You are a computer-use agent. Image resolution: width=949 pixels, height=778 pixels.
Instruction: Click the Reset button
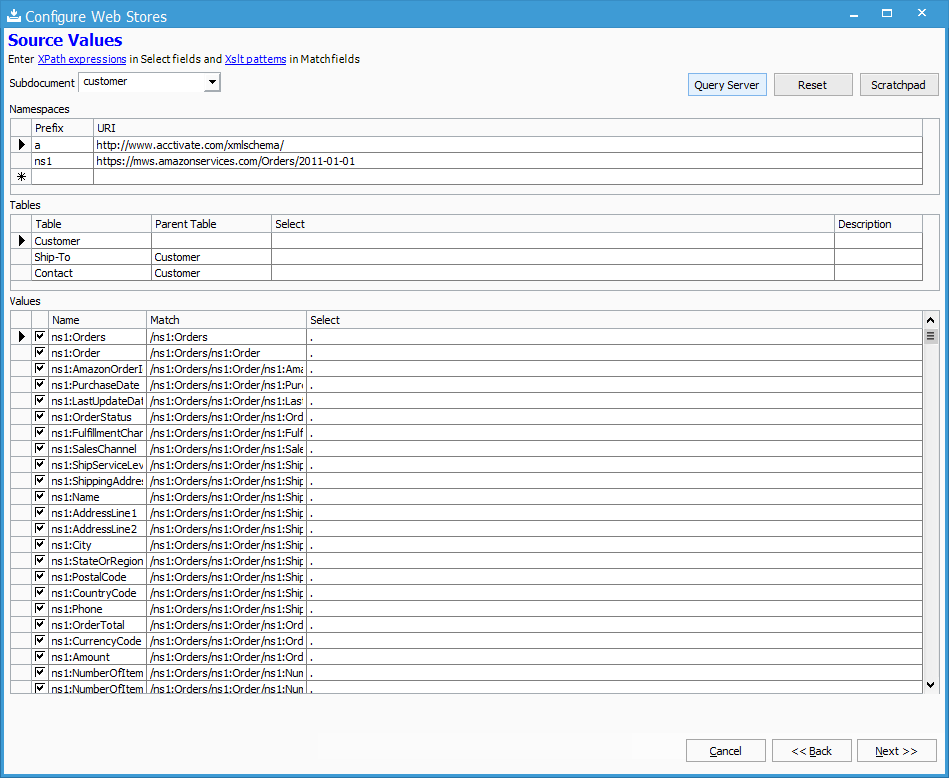tap(813, 85)
